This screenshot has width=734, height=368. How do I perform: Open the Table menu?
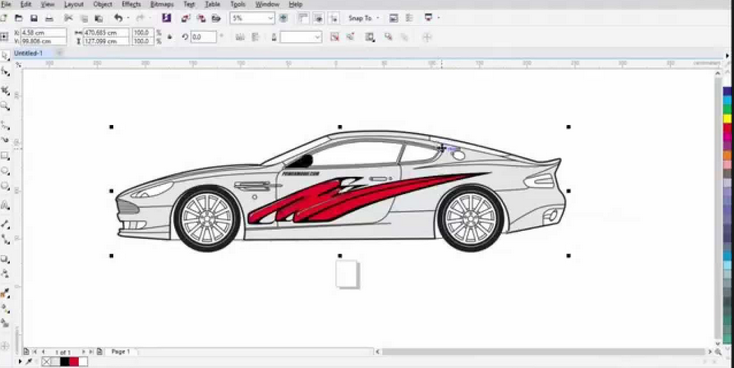tap(213, 4)
